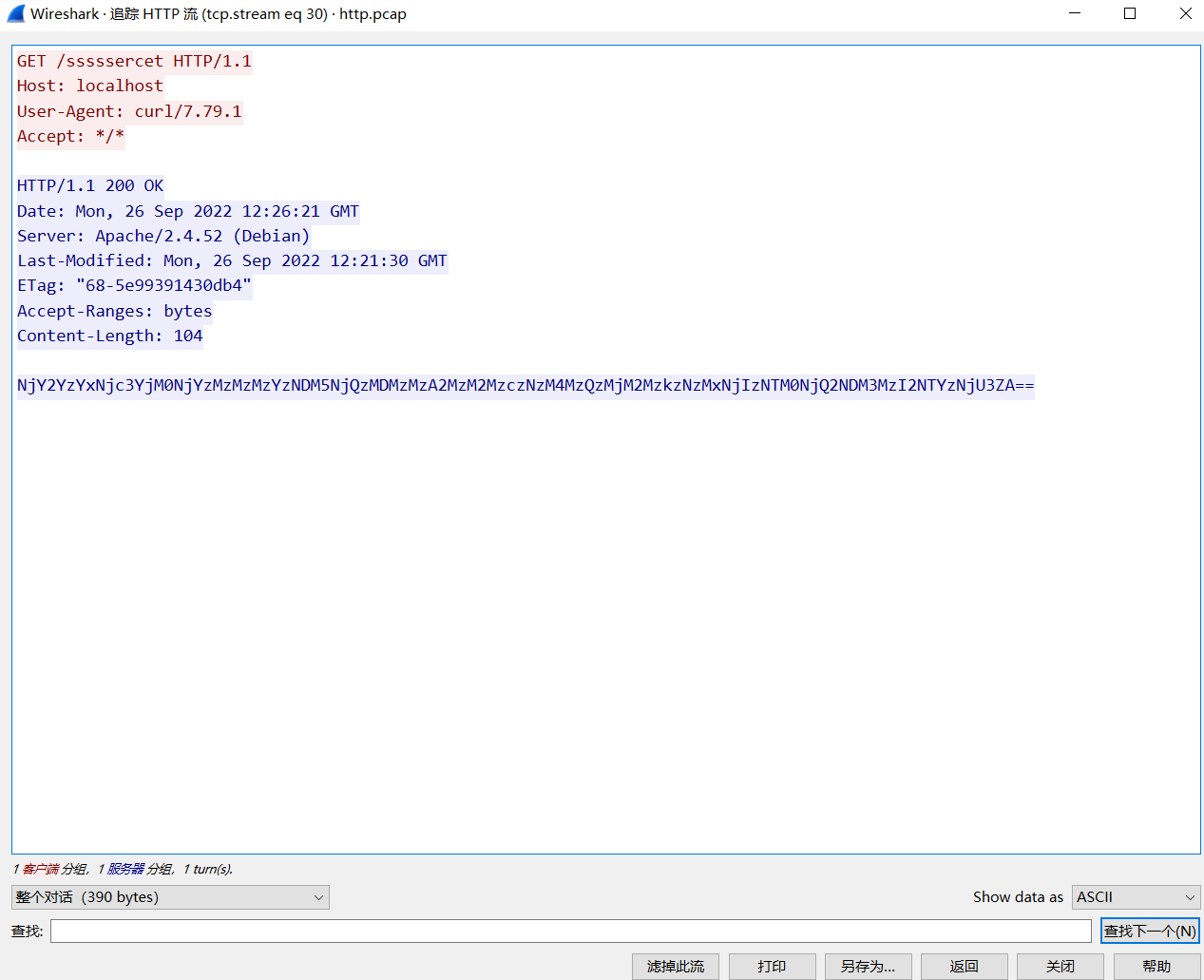Open help with the 帮助 button
1204x980 pixels.
(1156, 966)
